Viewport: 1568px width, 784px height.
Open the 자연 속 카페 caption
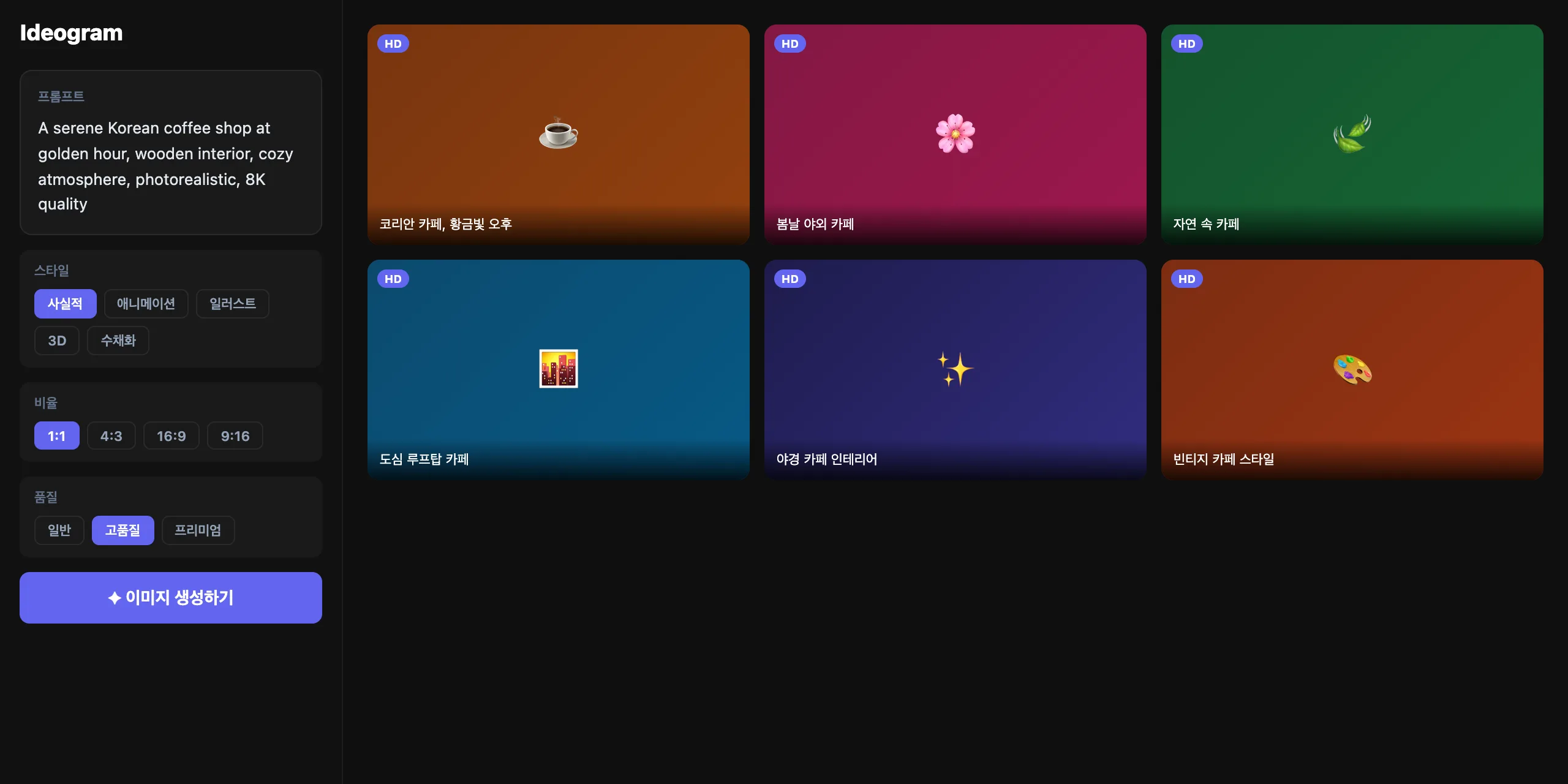(1206, 224)
